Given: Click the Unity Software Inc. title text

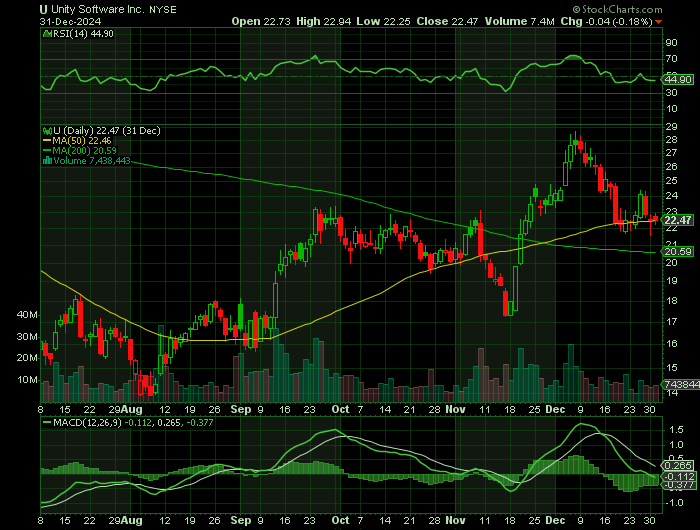Looking at the screenshot, I should [x=98, y=9].
